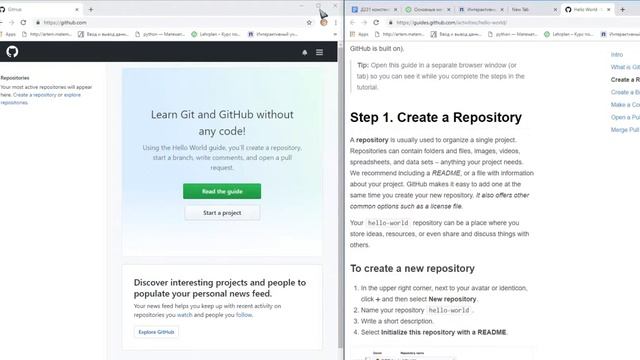Open Chrome menu in left browser window
The height and width of the screenshot is (360, 640).
[336, 22]
